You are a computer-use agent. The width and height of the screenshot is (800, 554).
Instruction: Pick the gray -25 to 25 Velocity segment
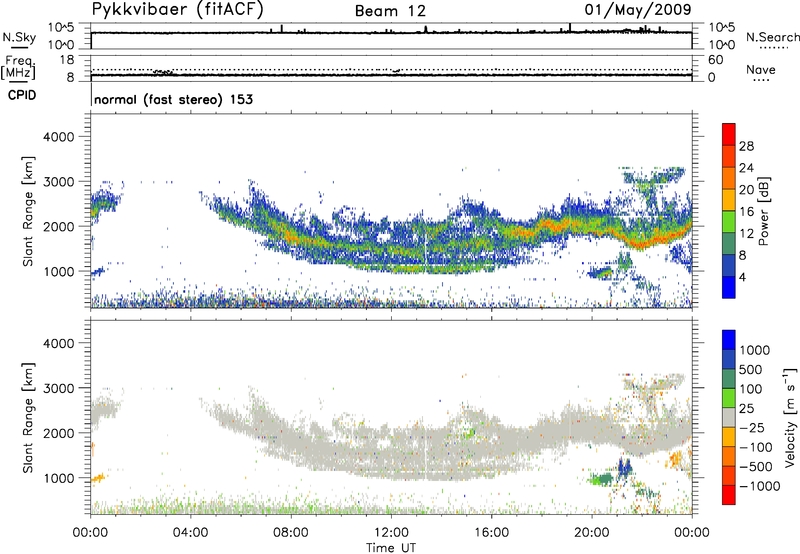click(x=729, y=418)
